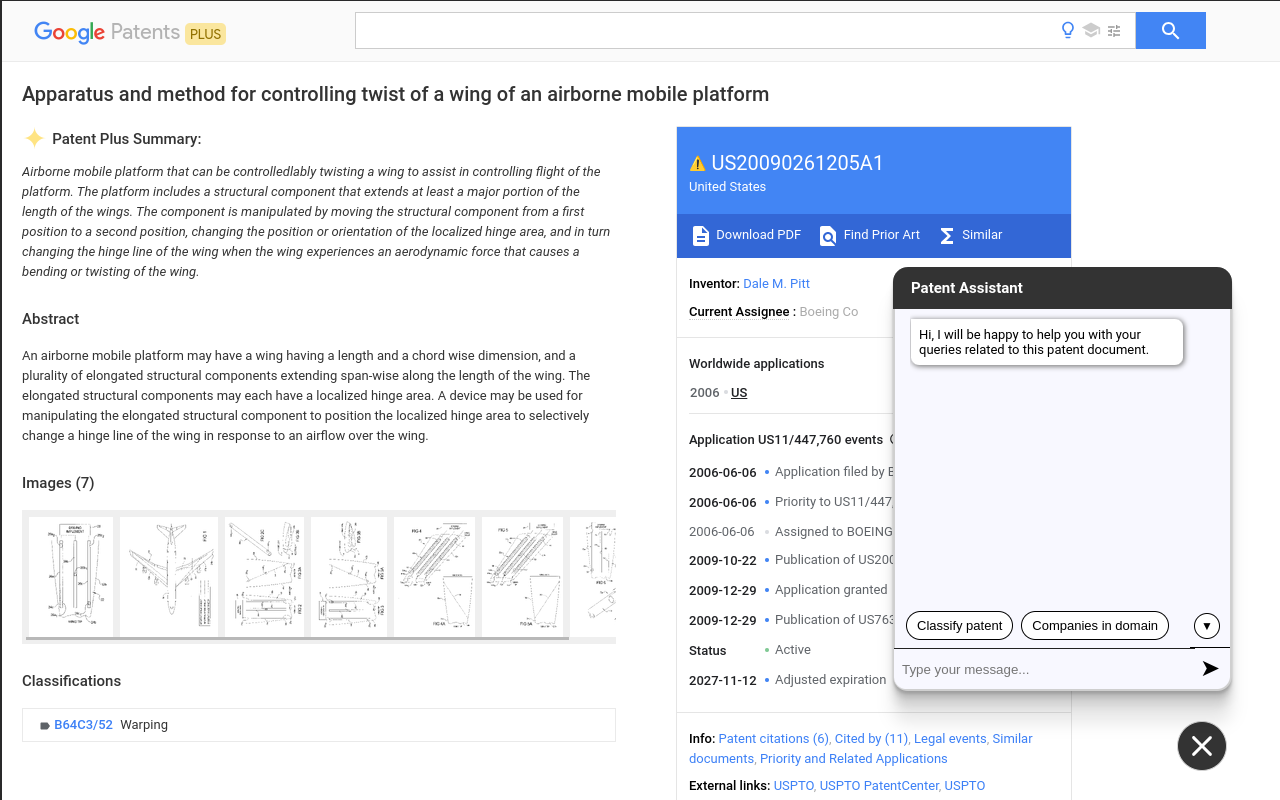Jump to Patent citations (6)

click(773, 739)
